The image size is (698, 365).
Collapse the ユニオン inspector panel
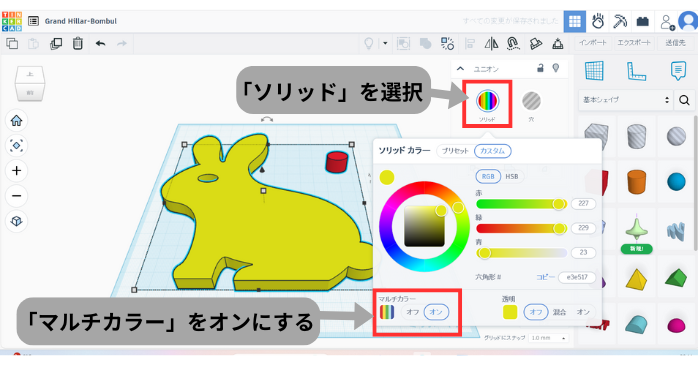[460, 69]
